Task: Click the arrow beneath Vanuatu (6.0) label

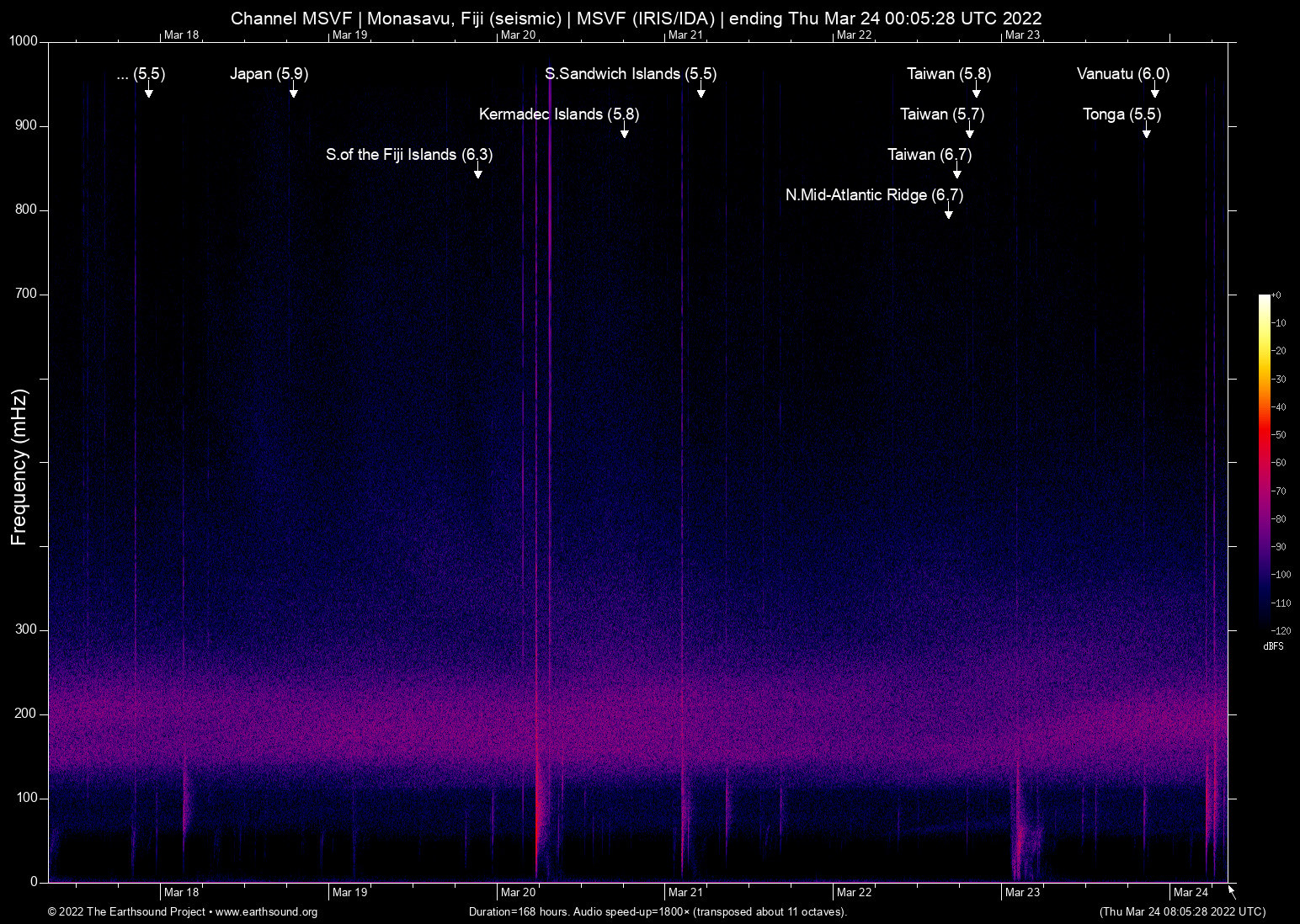Action: coord(1155,91)
